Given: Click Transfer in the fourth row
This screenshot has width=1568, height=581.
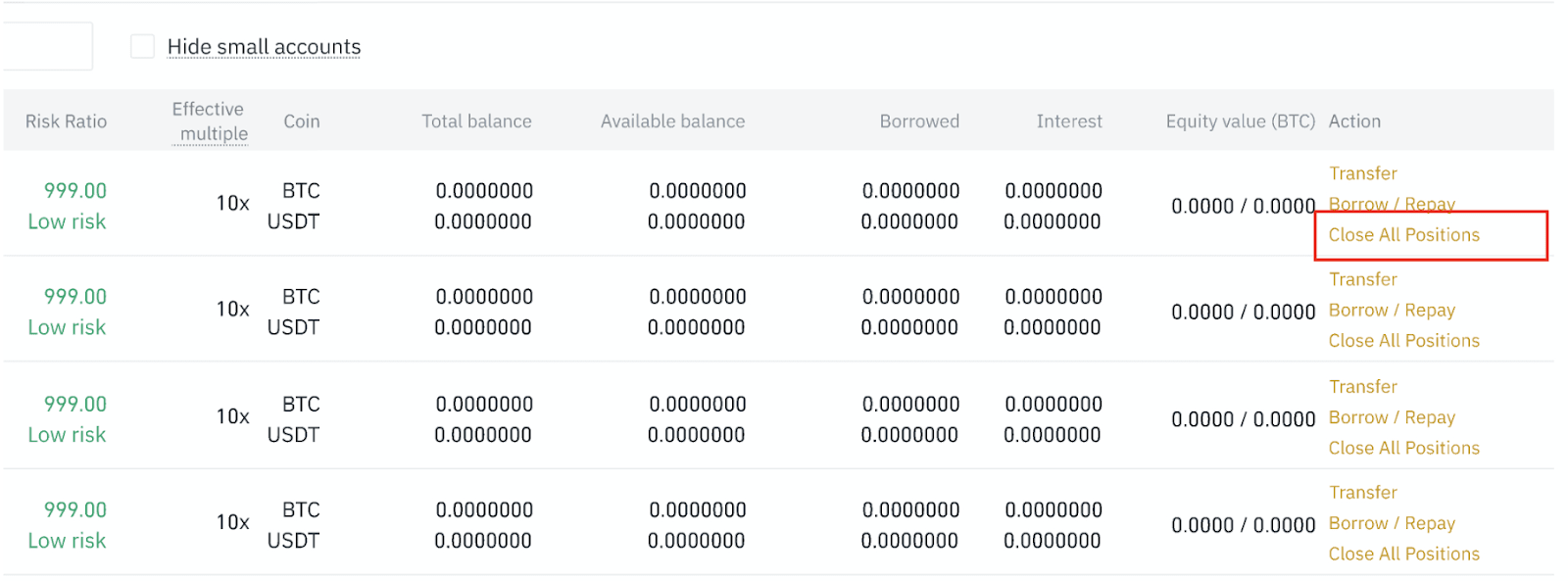Looking at the screenshot, I should (1362, 493).
